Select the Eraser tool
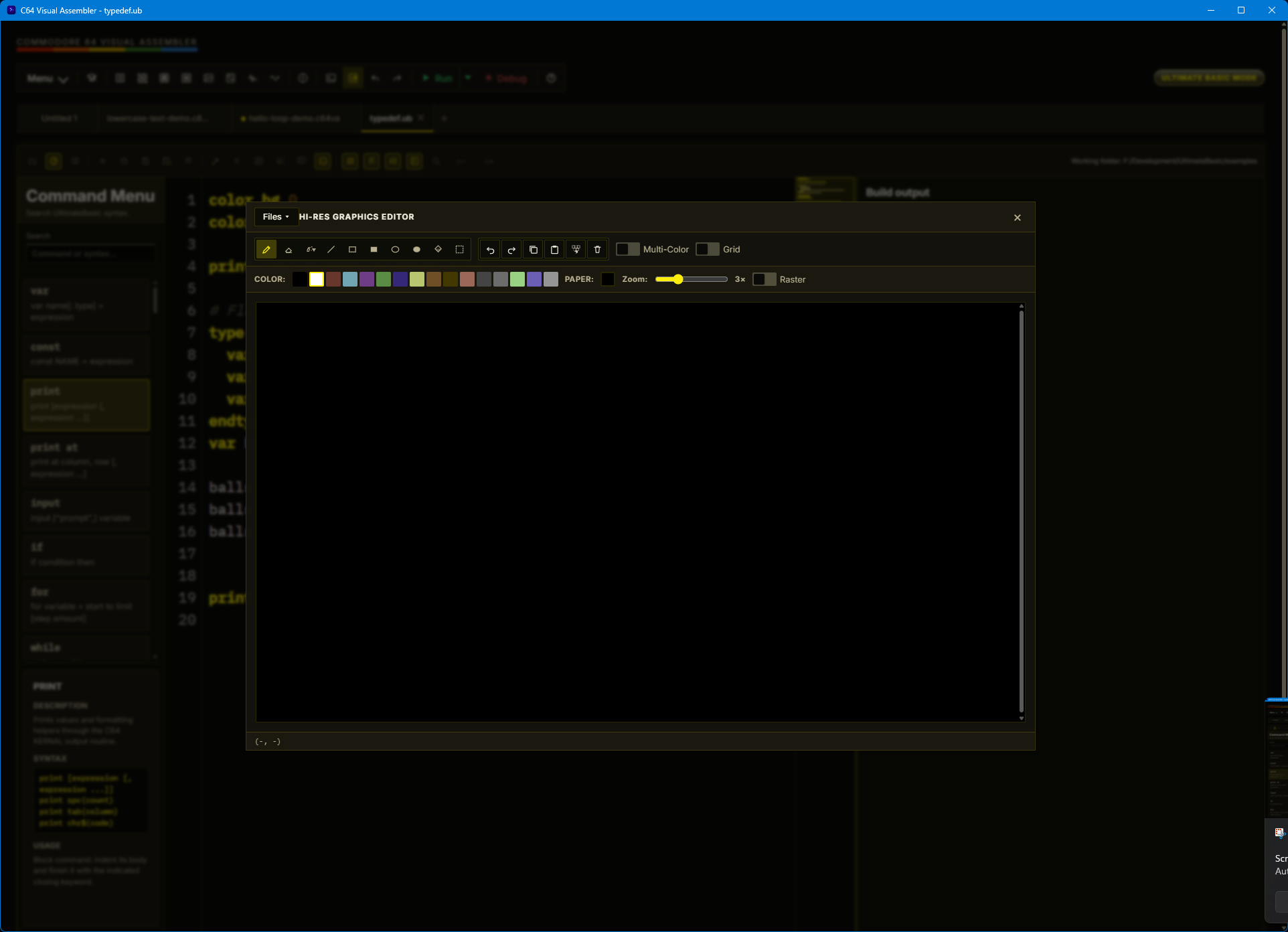 289,250
